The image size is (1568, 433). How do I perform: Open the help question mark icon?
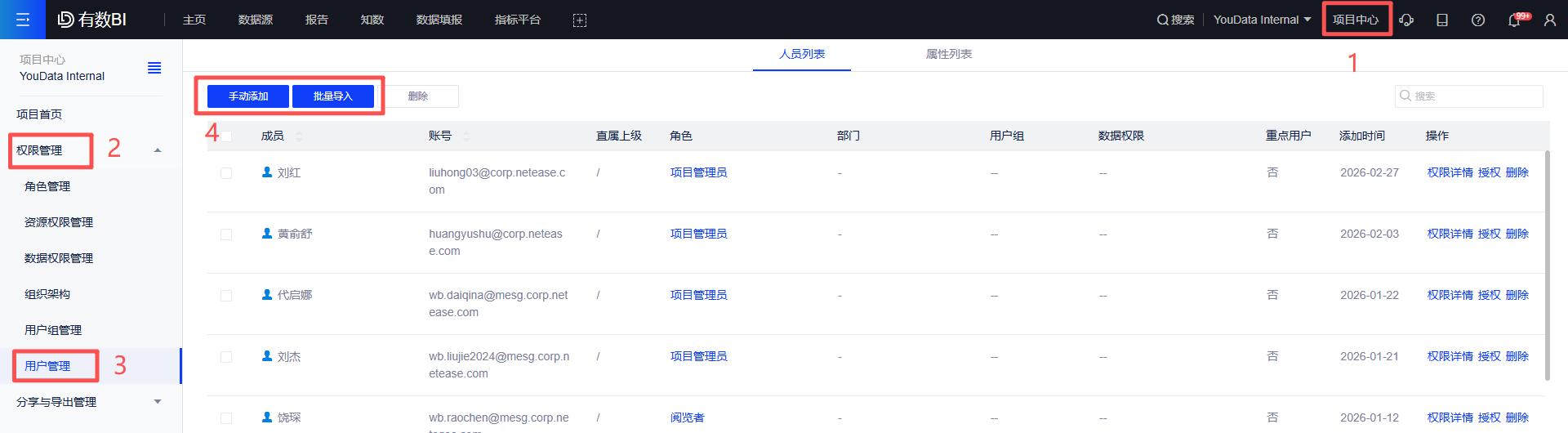[1478, 20]
